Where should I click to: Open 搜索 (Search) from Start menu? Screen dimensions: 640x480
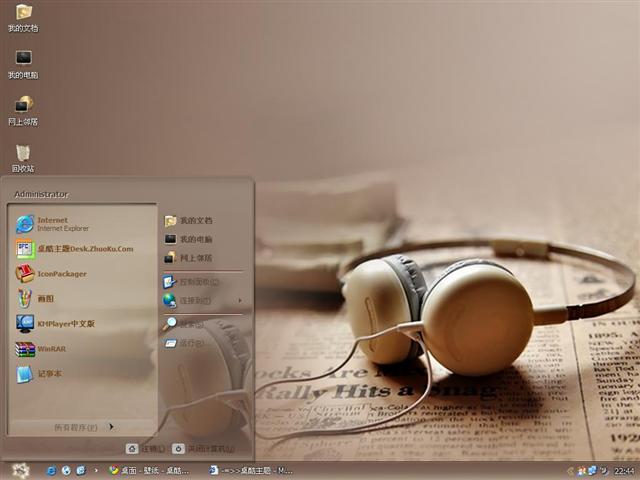click(x=190, y=324)
